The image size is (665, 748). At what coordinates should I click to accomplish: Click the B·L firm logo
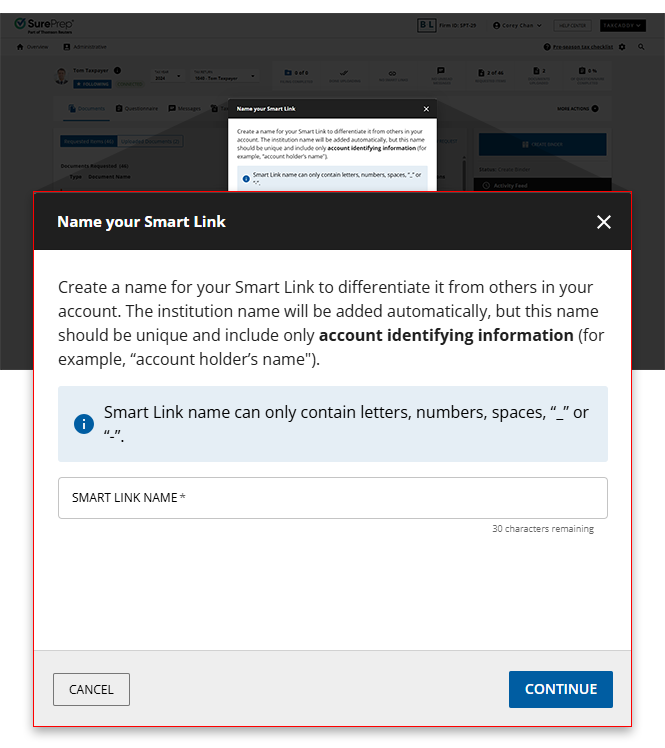426,25
